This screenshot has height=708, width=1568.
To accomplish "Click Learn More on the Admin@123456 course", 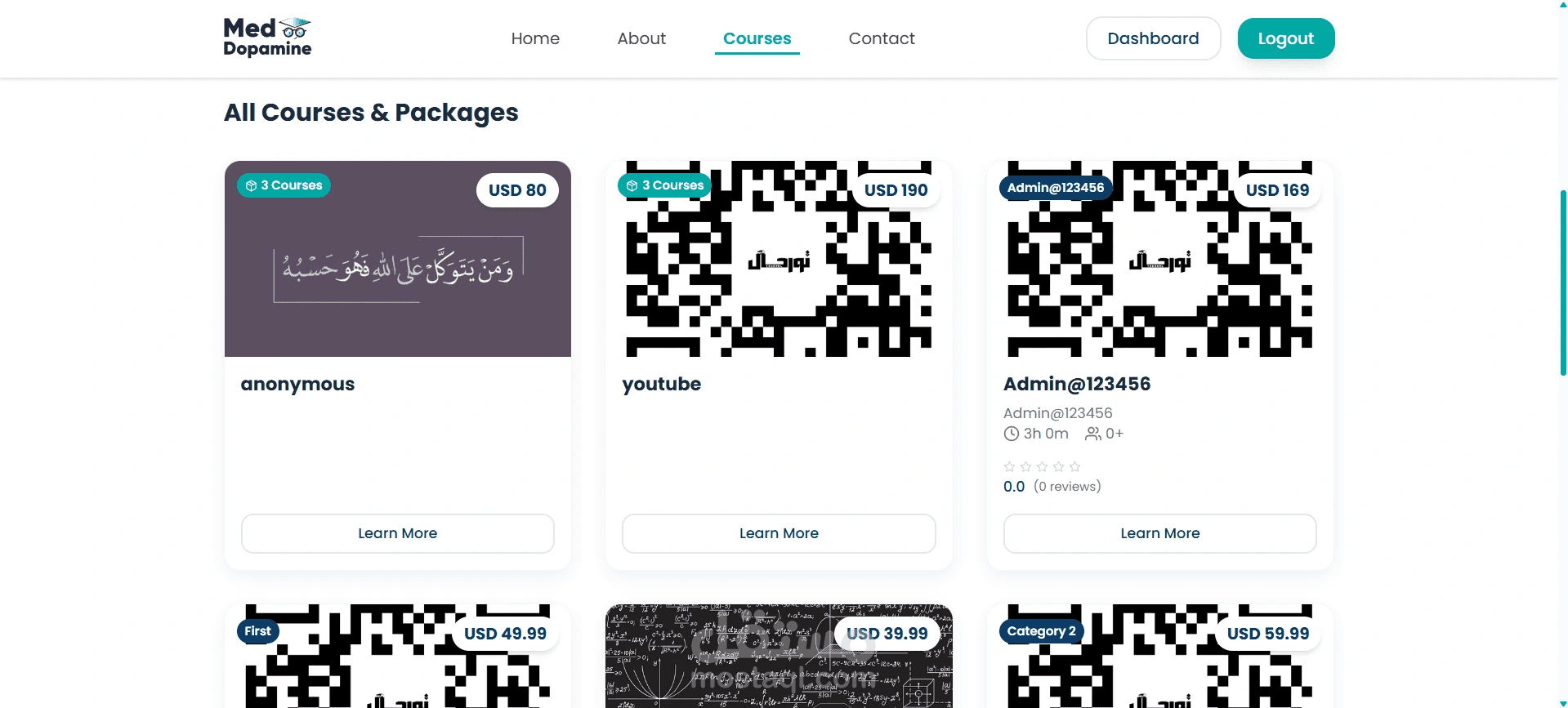I will (1160, 533).
